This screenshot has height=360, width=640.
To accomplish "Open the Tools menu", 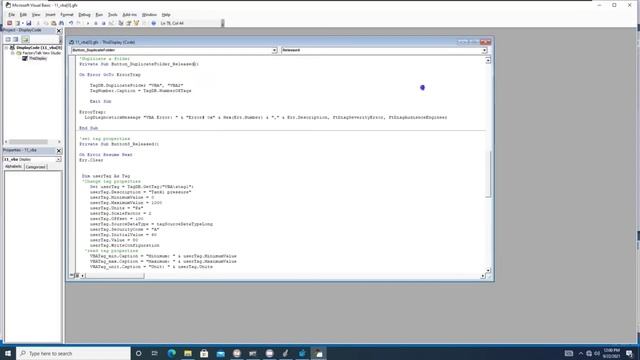I will [113, 15].
